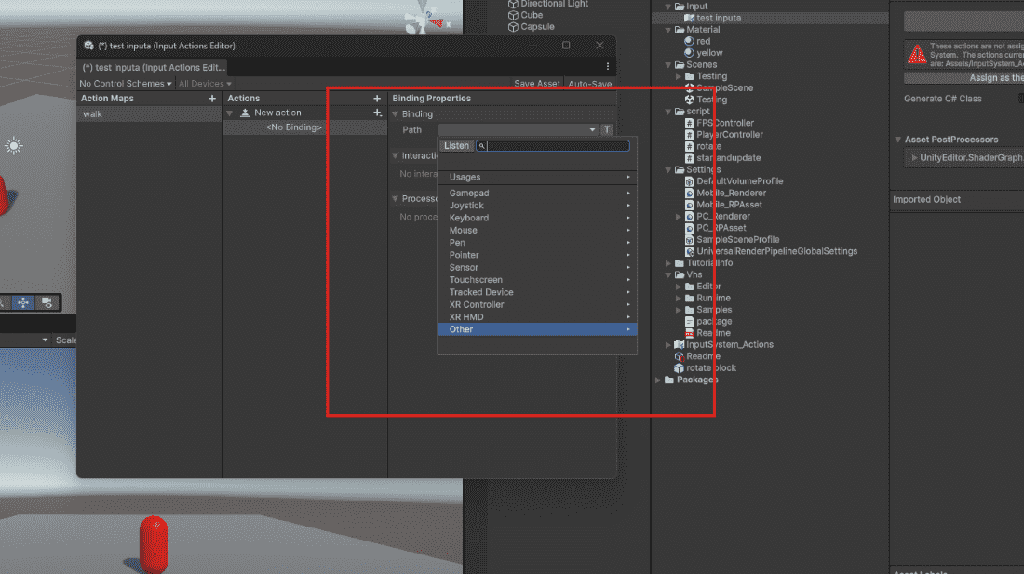Collapse the Interactions section foldout

tap(395, 156)
